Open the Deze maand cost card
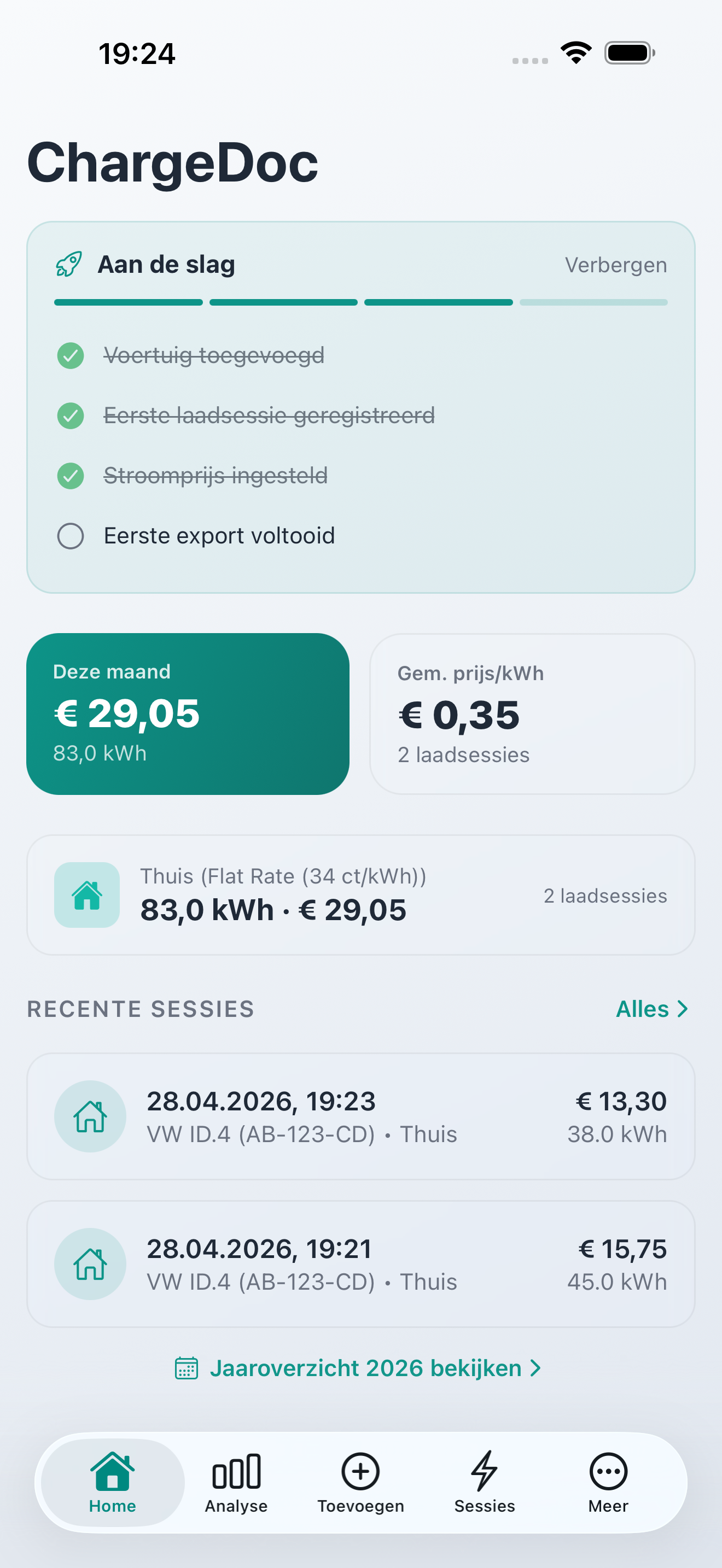The image size is (722, 1568). coord(188,713)
